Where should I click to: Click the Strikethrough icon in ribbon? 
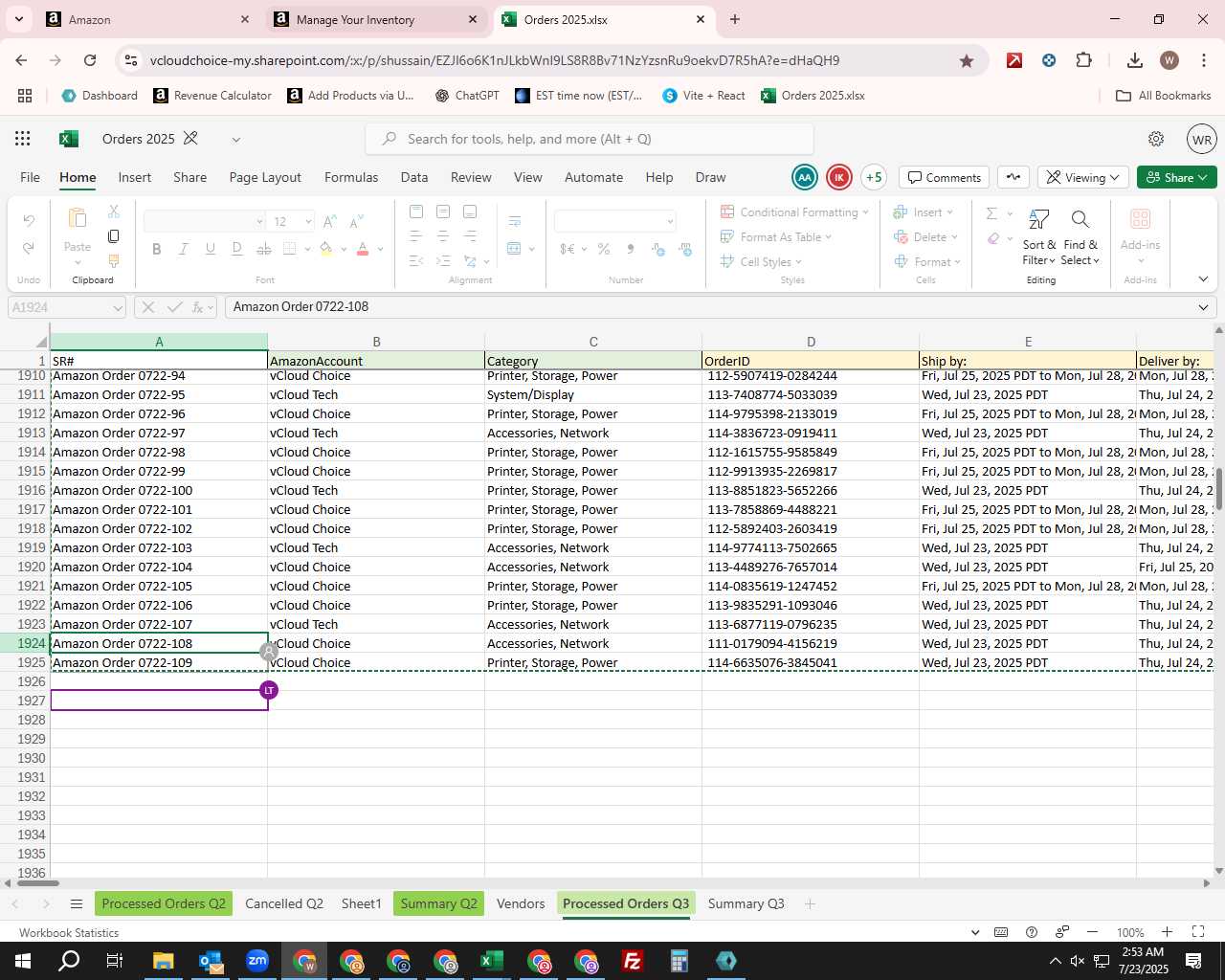point(264,249)
